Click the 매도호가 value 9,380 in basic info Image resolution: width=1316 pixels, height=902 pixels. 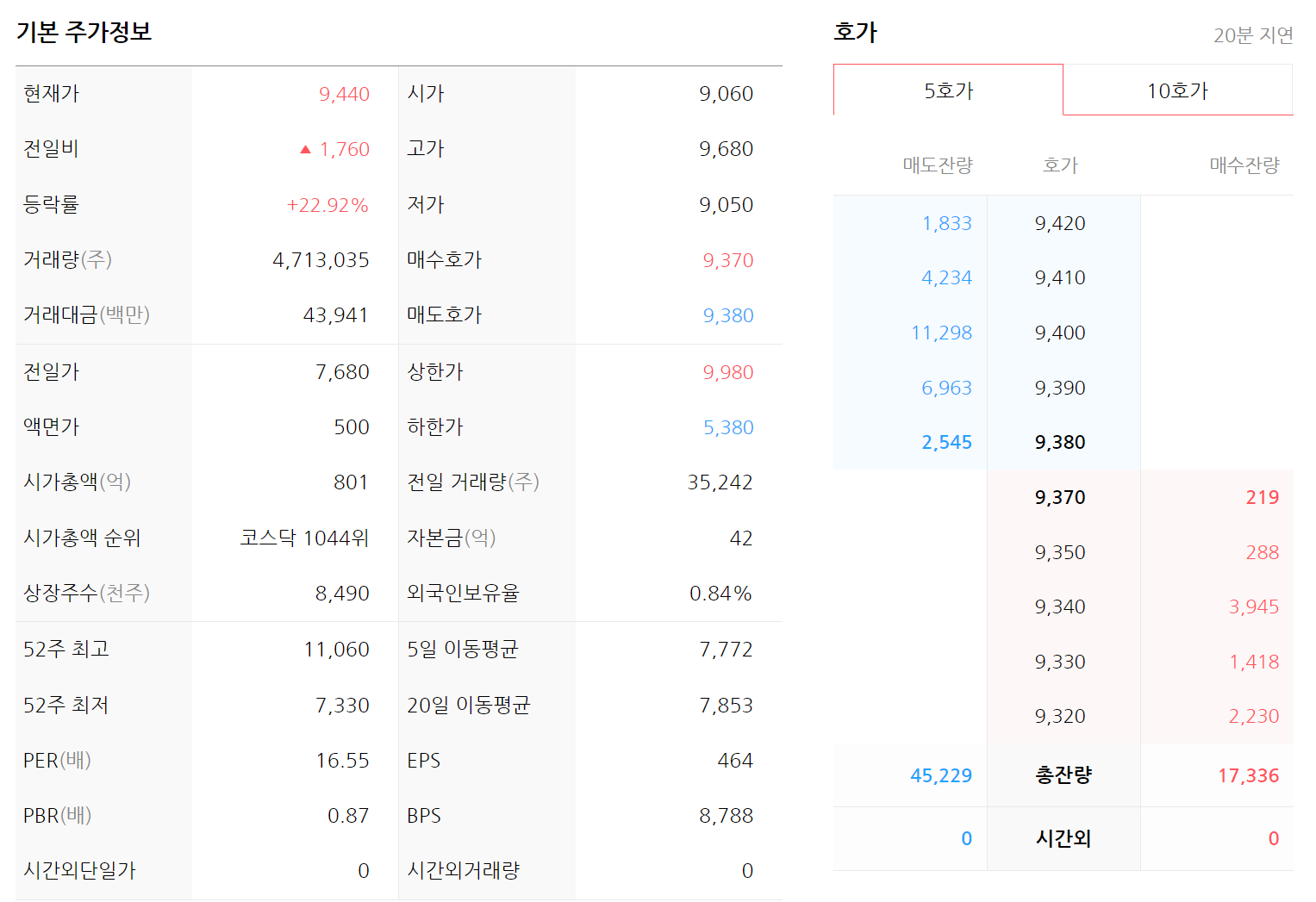click(x=727, y=315)
